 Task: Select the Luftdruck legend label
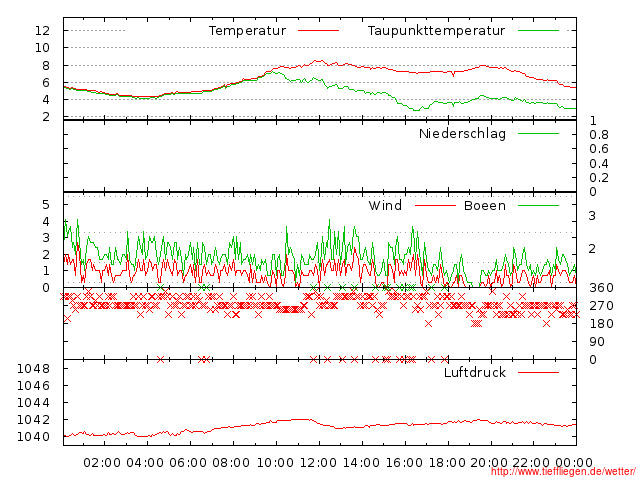(475, 372)
